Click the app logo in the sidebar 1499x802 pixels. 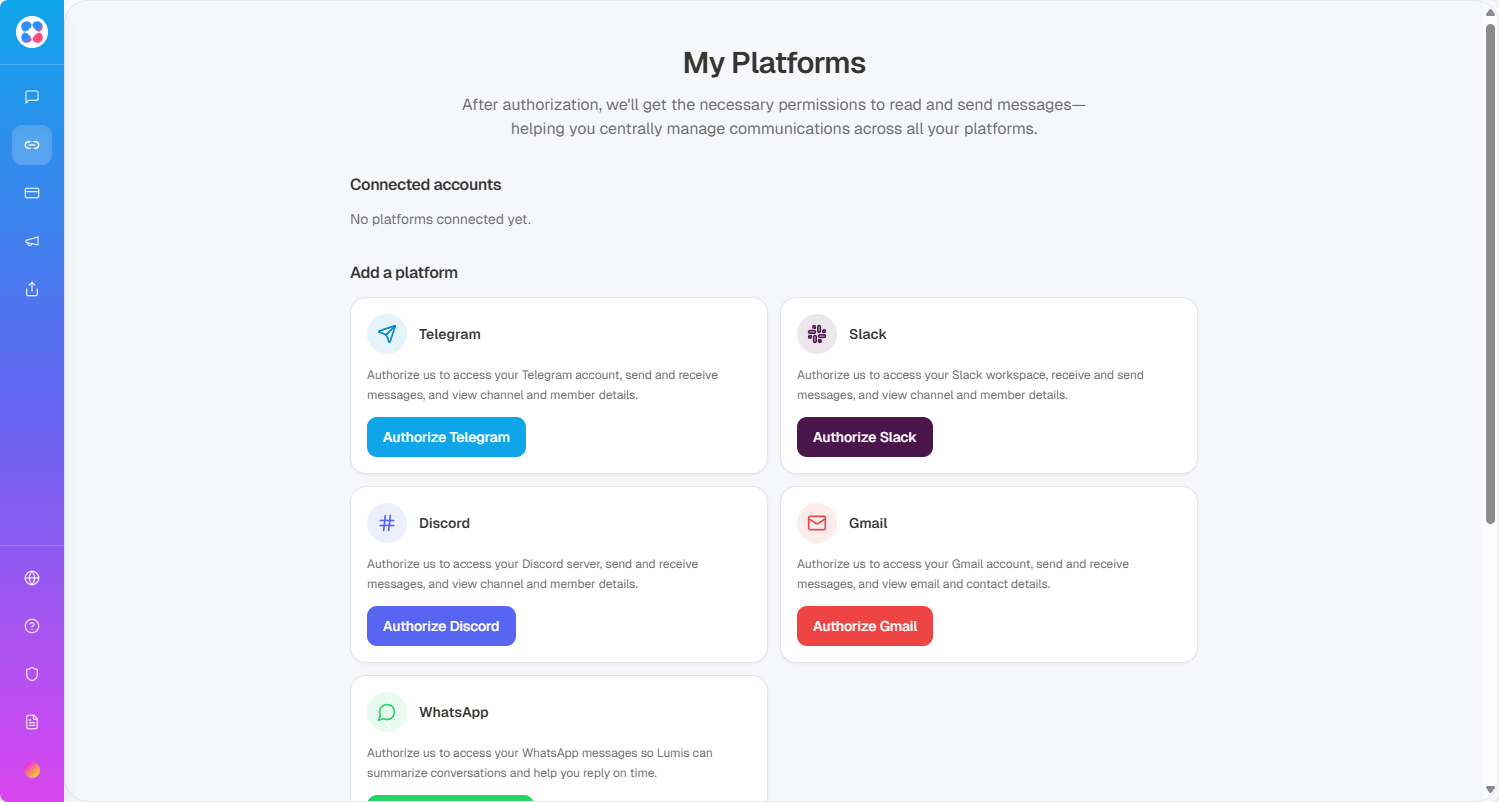tap(32, 32)
